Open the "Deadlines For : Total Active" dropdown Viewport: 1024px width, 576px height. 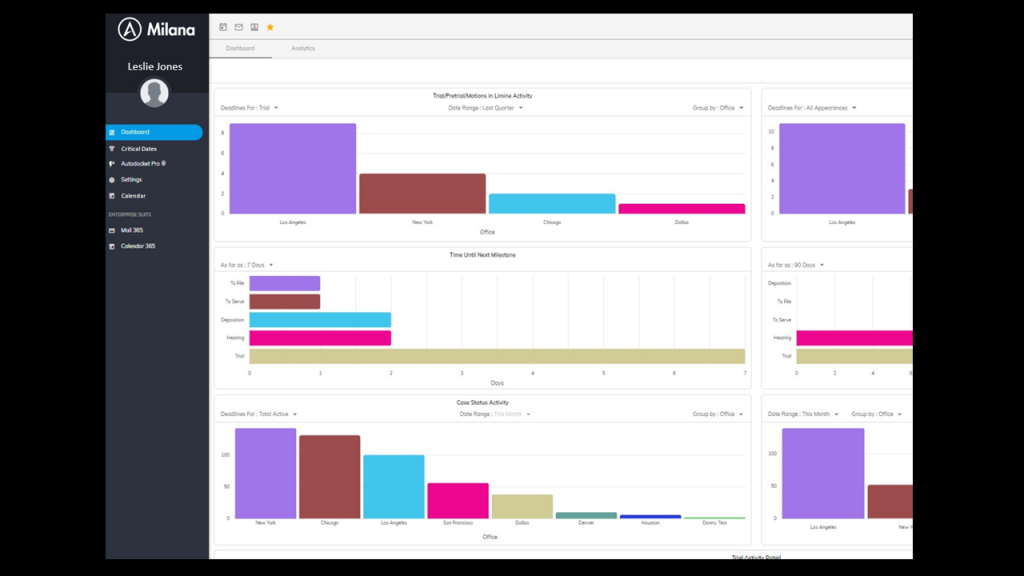tap(258, 414)
